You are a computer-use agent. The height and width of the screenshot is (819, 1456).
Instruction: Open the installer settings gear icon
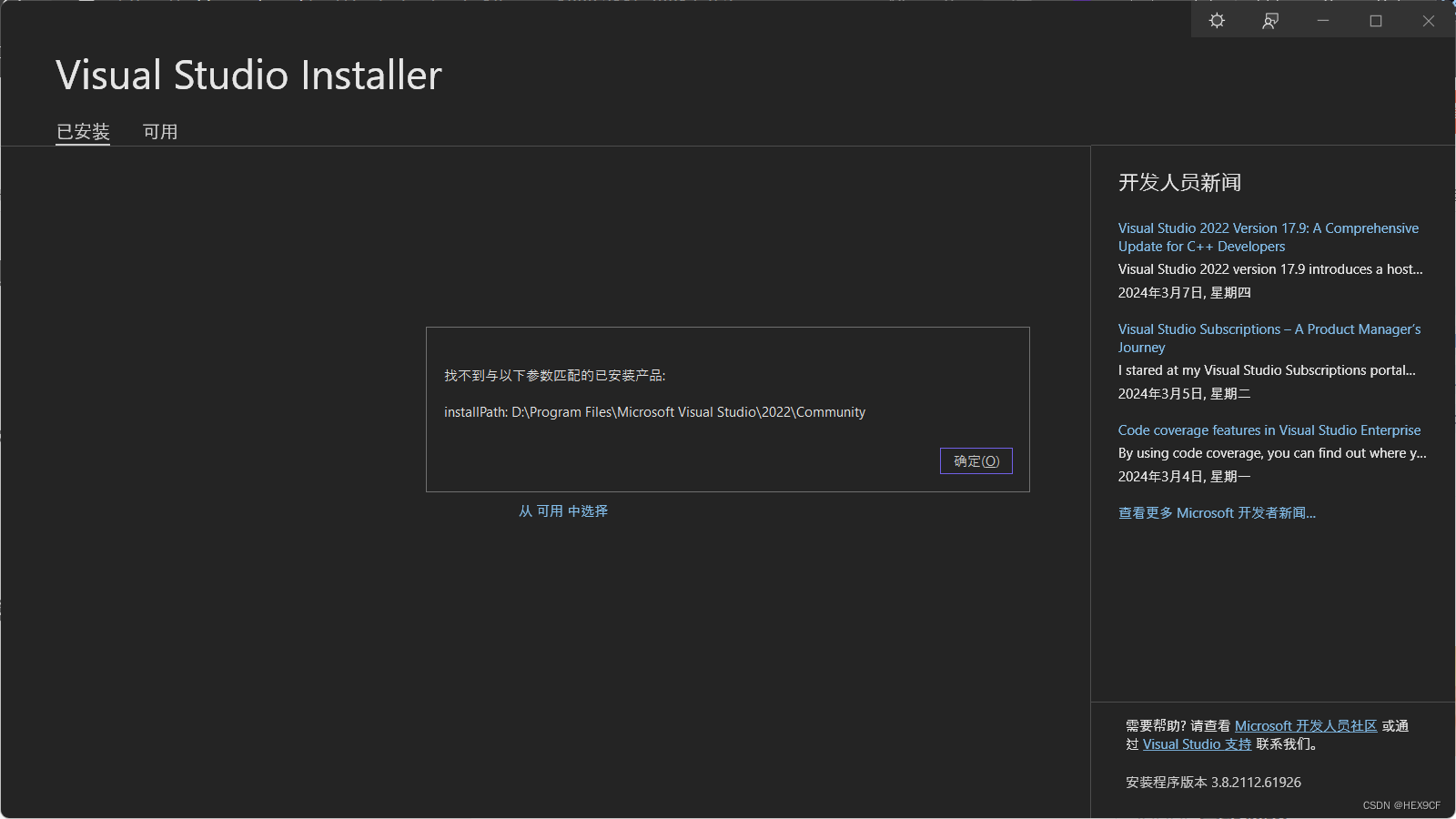point(1217,20)
